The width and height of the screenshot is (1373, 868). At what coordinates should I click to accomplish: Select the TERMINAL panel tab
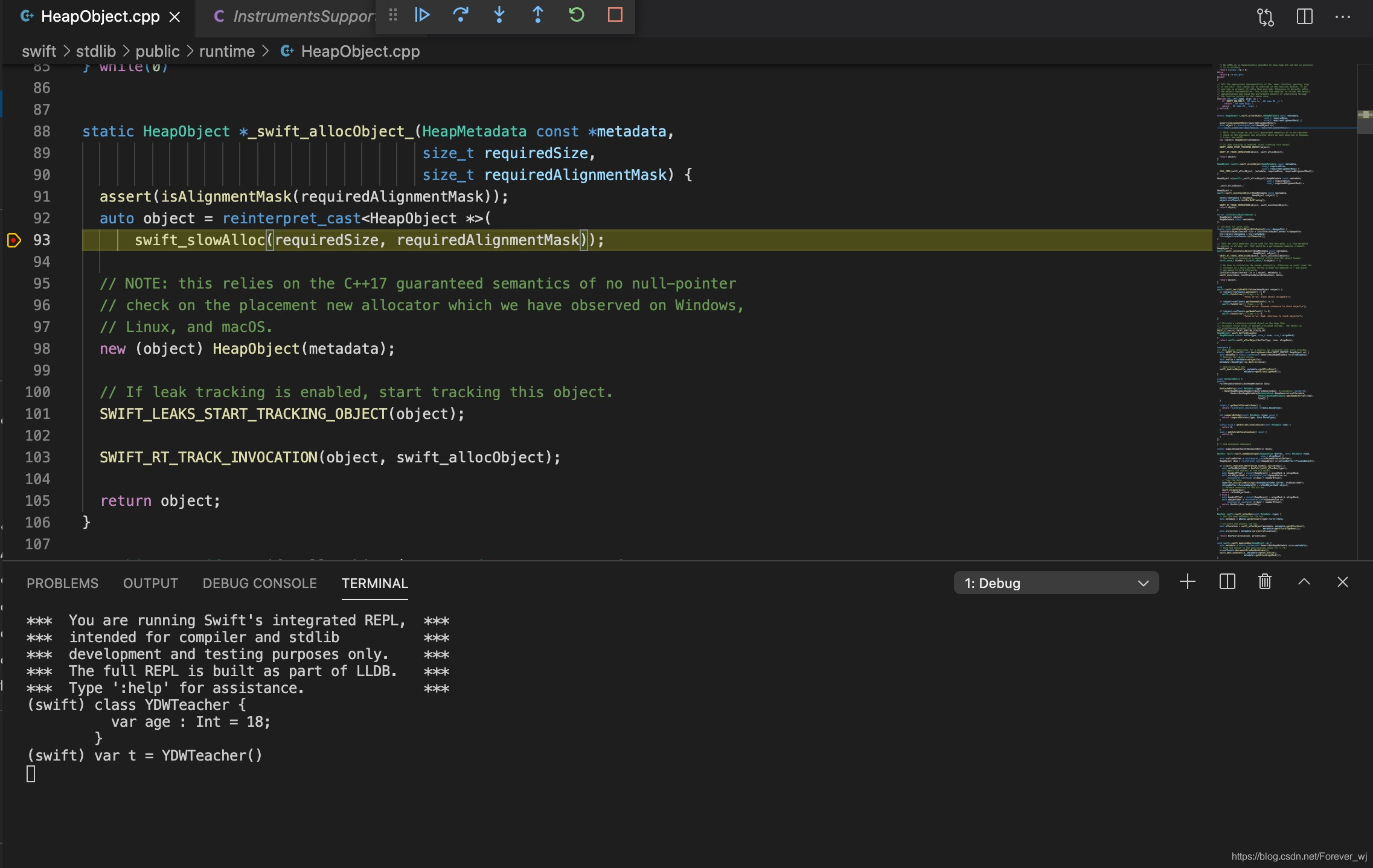coord(375,583)
